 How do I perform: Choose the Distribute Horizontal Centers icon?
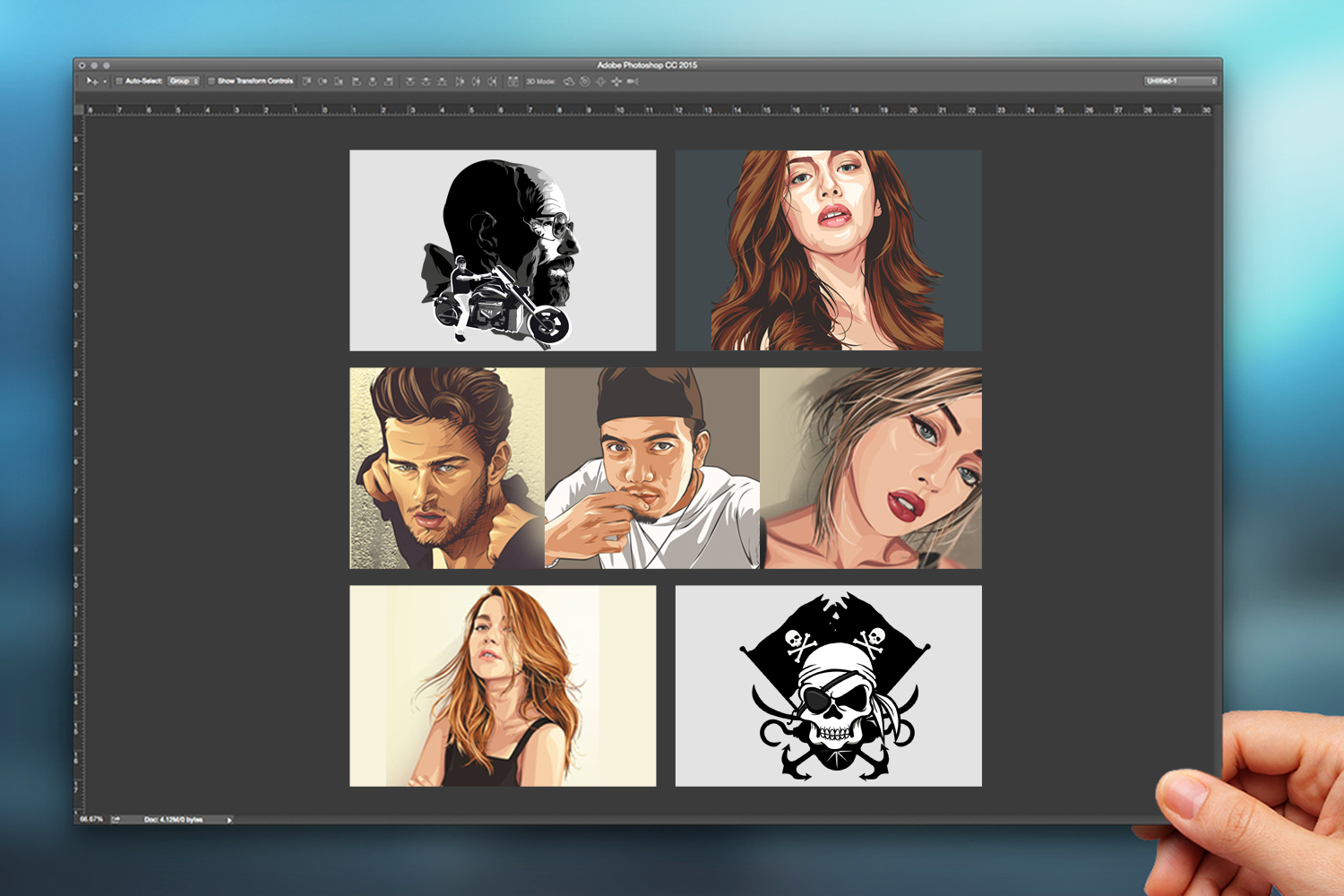coord(476,82)
